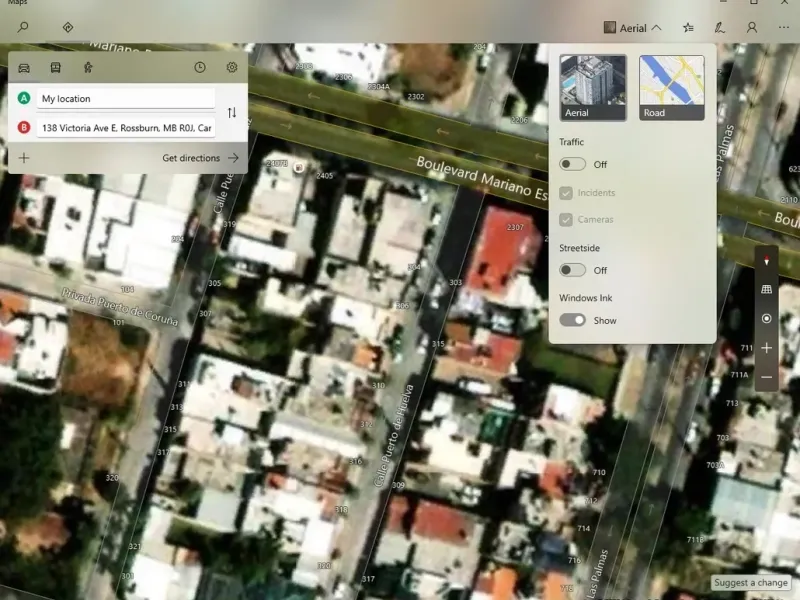Click Get directions button

coord(201,158)
